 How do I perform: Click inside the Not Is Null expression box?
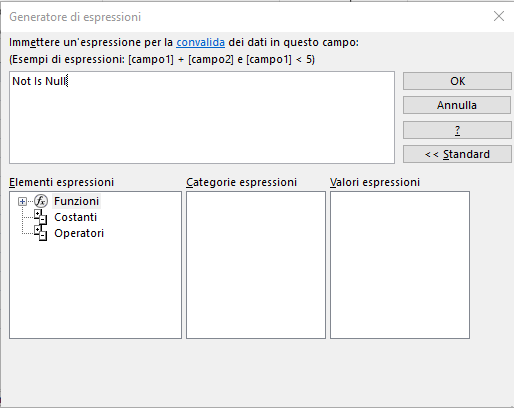[x=202, y=117]
